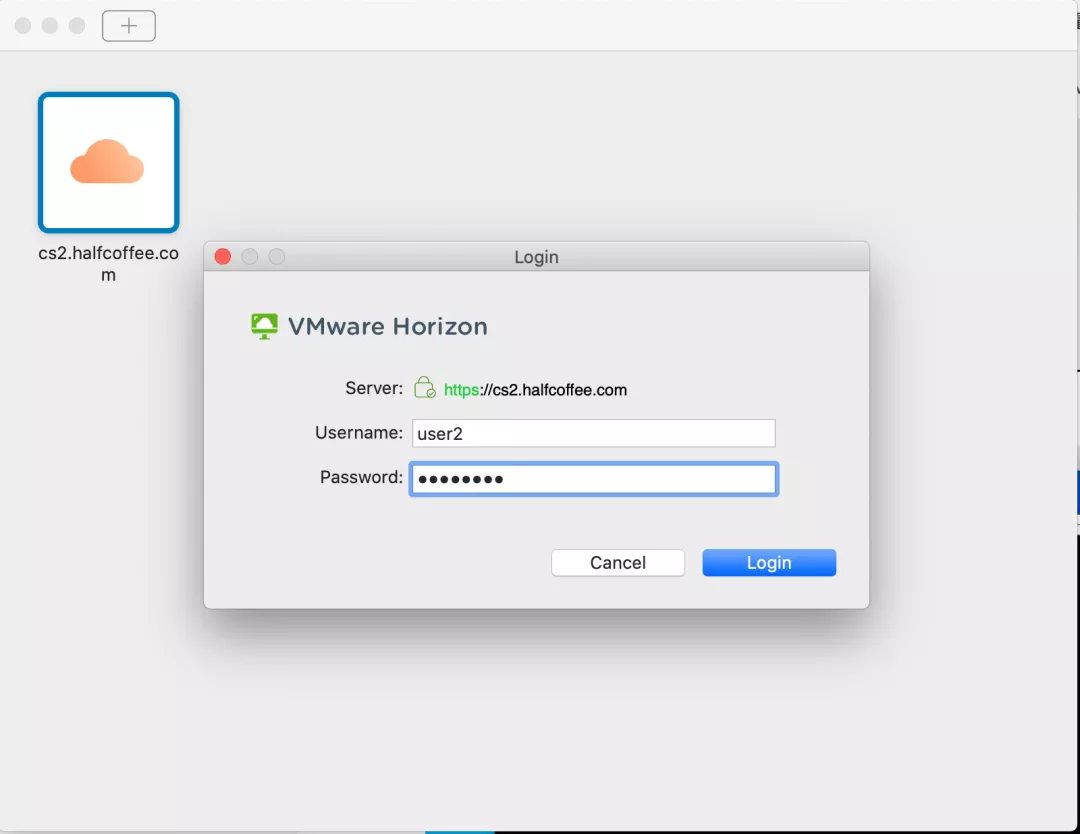The image size is (1080, 834).
Task: Click the Server: label
Action: click(374, 388)
